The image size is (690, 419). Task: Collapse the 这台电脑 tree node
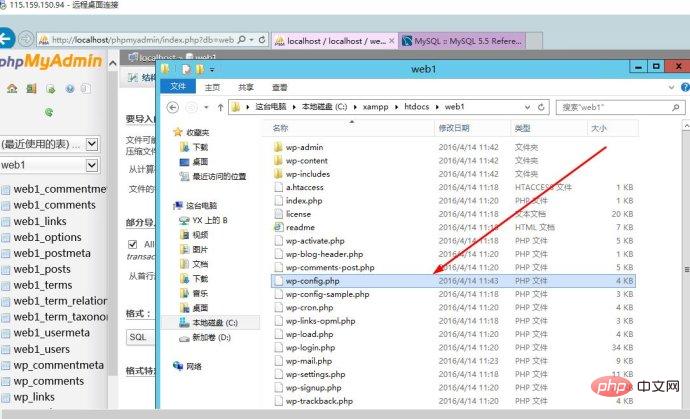[x=167, y=204]
